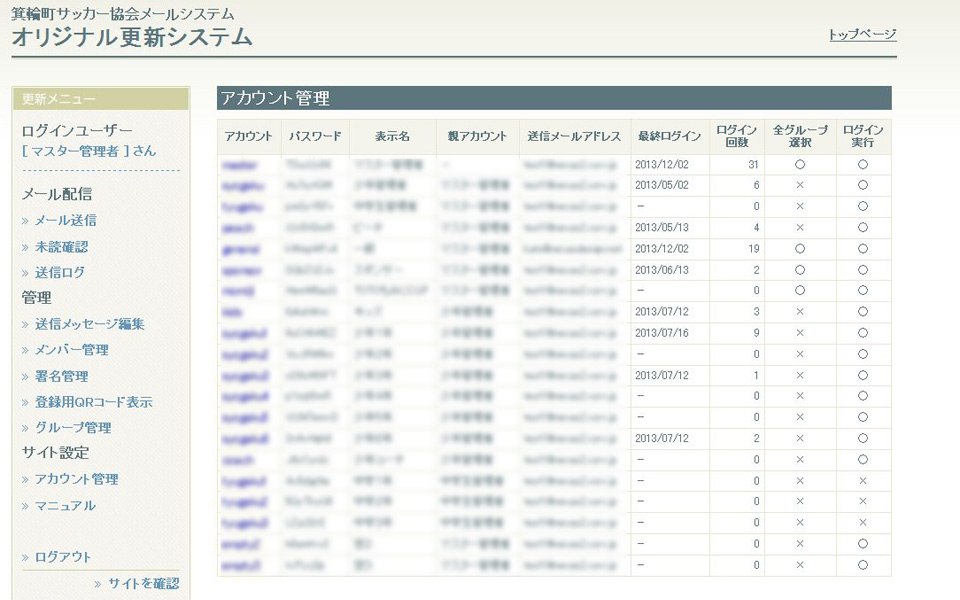Show the 登録用QRコード表示 page

pyautogui.click(x=93, y=402)
